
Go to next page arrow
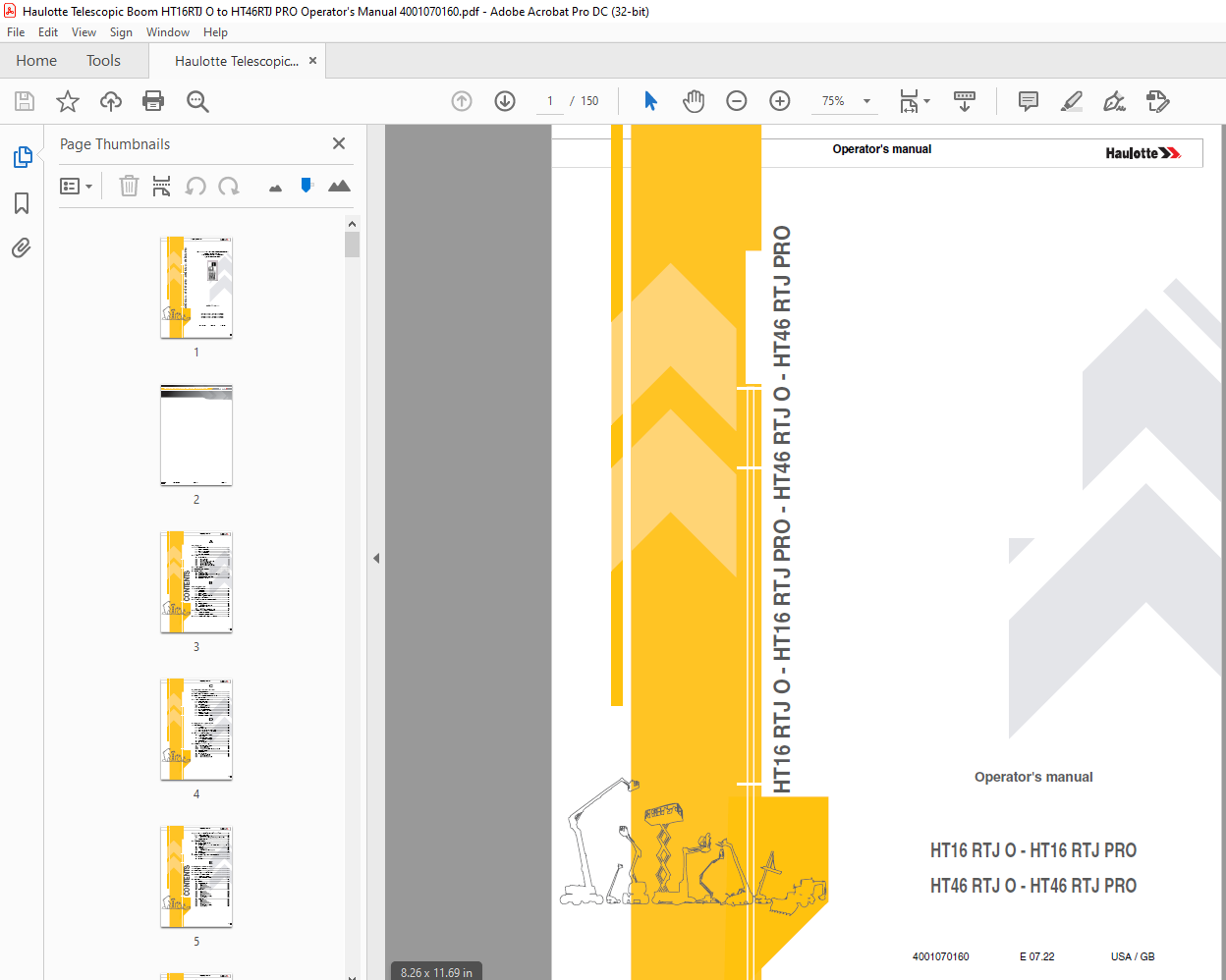click(505, 101)
